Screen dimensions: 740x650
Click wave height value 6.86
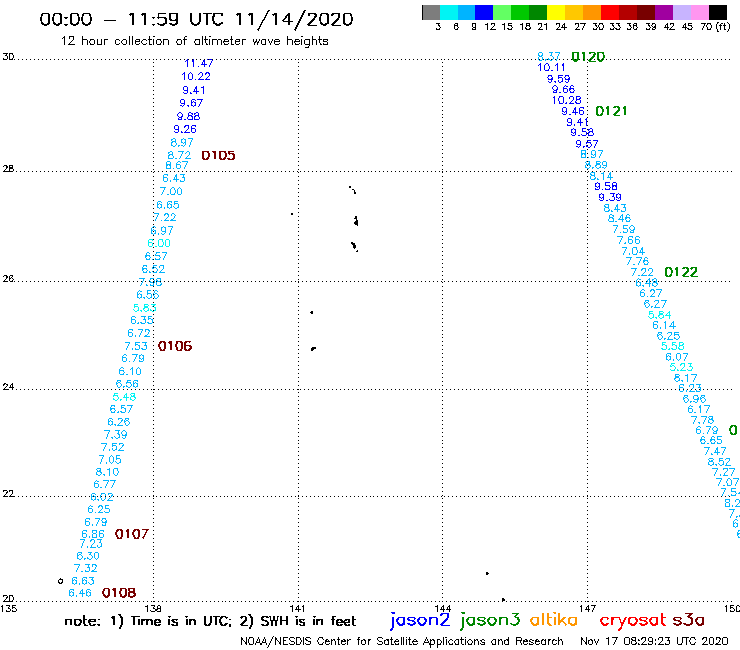pyautogui.click(x=93, y=534)
